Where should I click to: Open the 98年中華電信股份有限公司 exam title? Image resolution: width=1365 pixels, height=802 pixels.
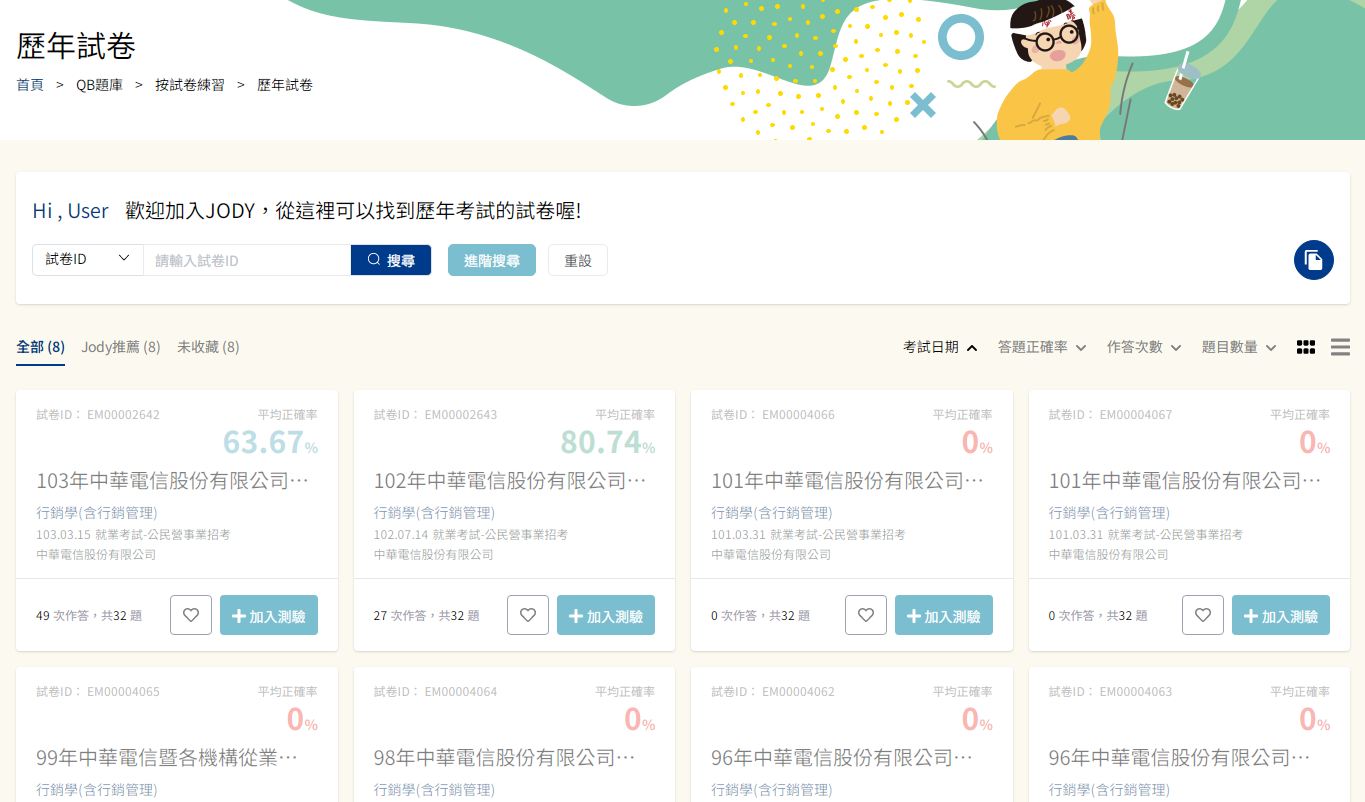click(505, 758)
